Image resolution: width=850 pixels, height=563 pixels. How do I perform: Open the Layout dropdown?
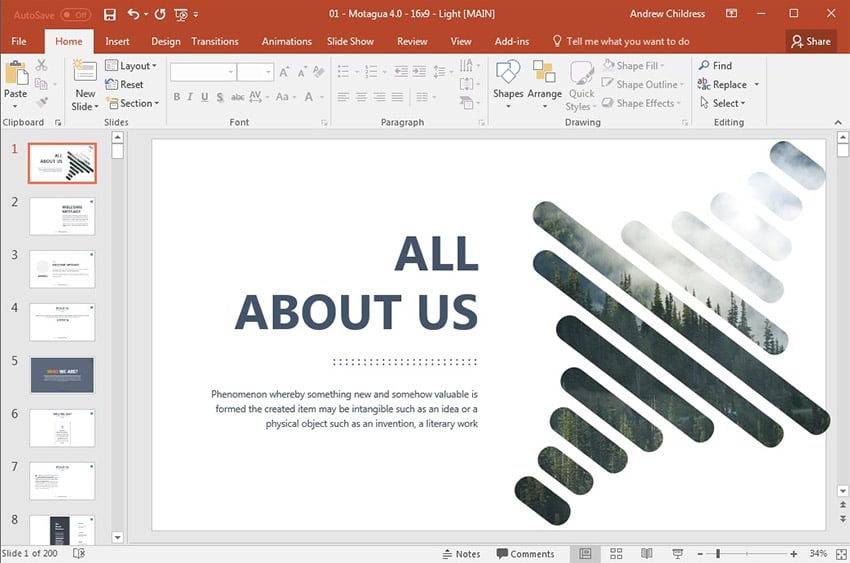pyautogui.click(x=131, y=66)
